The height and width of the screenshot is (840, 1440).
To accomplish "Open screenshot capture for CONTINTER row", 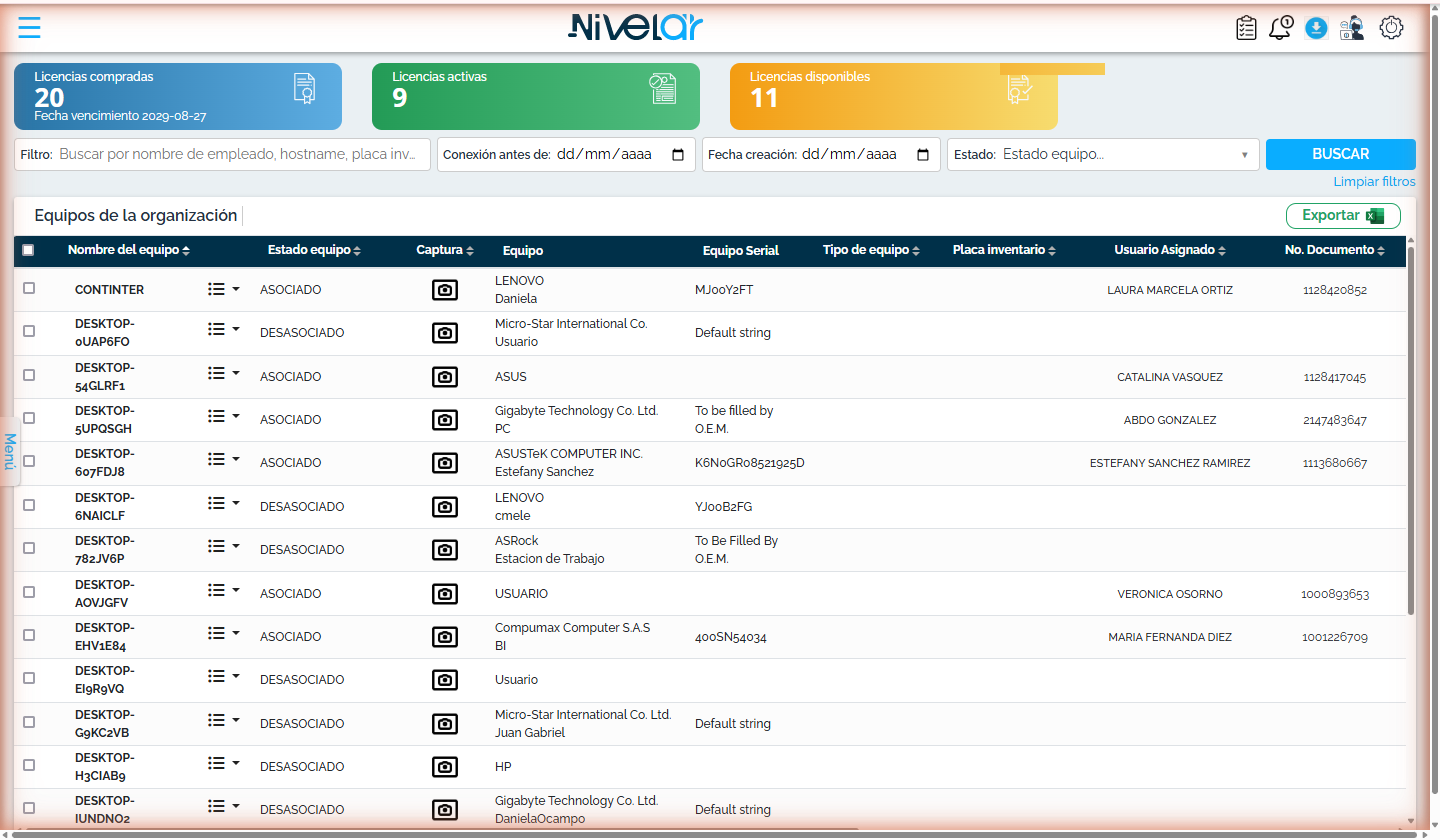I will (445, 290).
